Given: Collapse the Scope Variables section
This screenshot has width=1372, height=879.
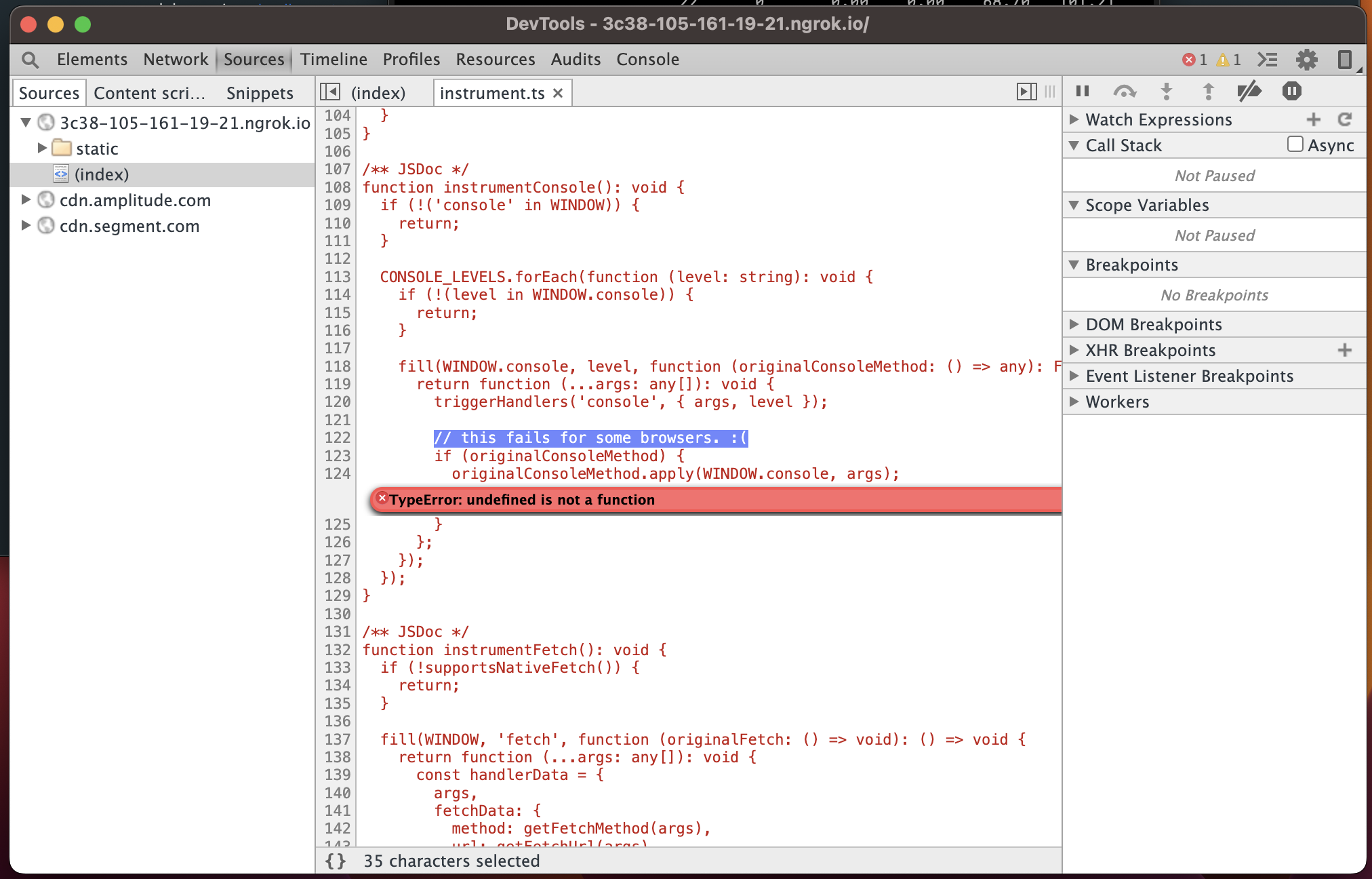Looking at the screenshot, I should click(x=1074, y=205).
